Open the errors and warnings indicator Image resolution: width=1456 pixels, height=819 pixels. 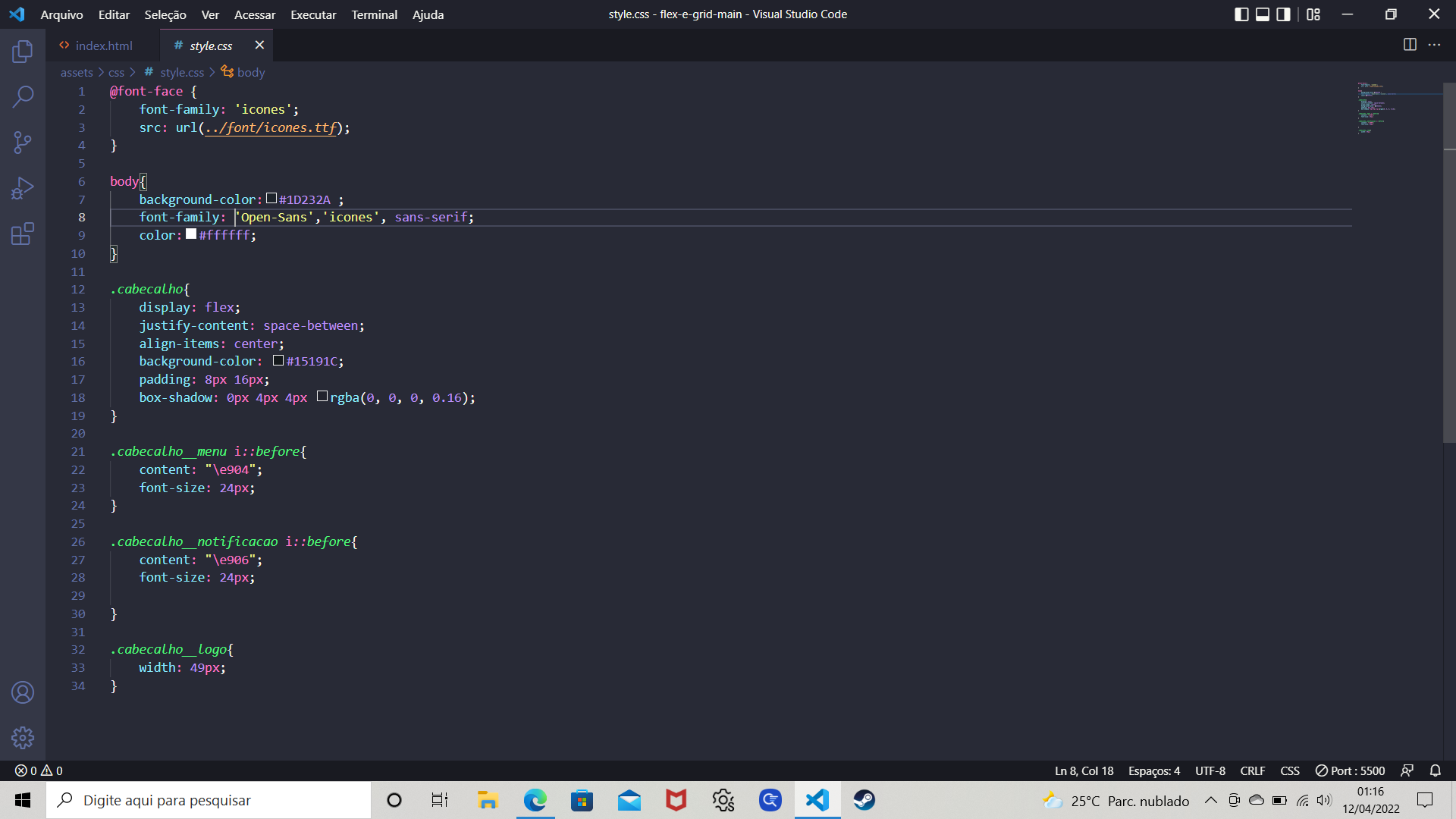(x=39, y=770)
